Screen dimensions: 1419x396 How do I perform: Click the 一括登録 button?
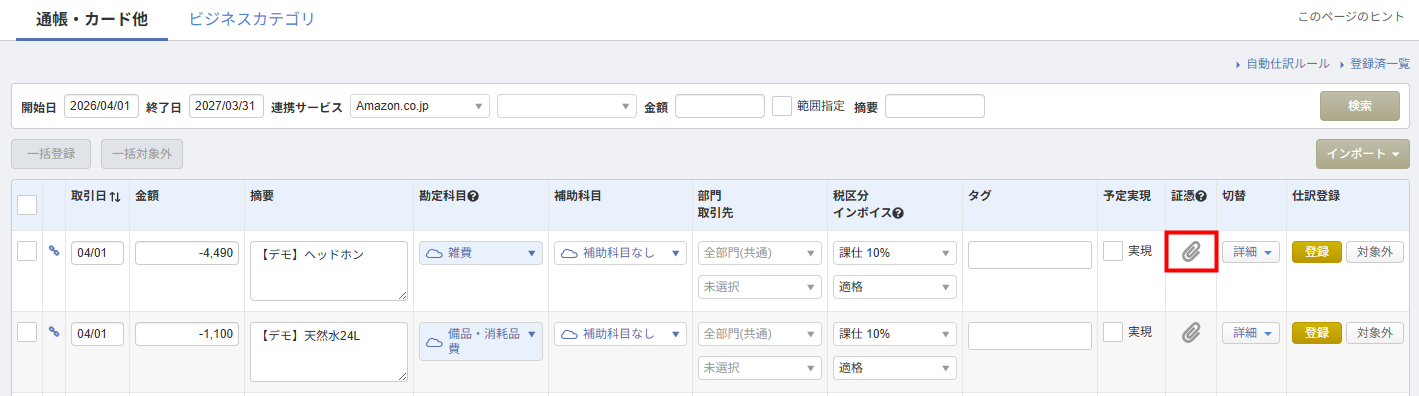51,154
